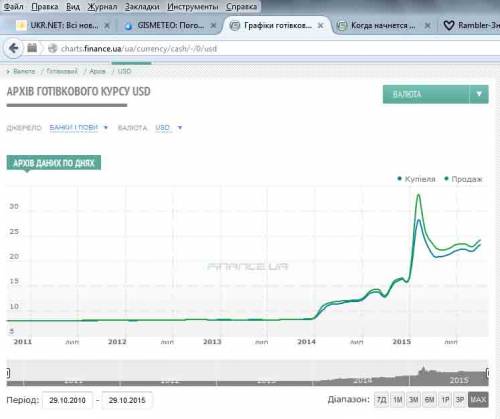The height and width of the screenshot is (419, 500).
Task: Toggle the Продаж series in the legend
Action: pos(464,179)
